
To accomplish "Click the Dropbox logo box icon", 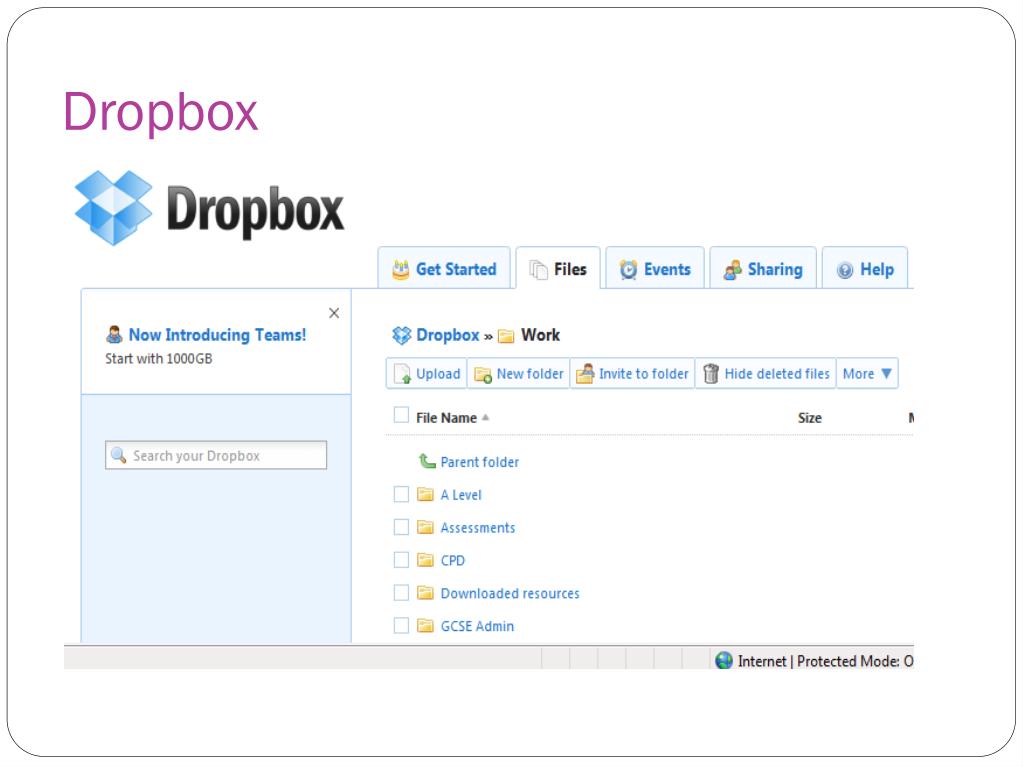I will [114, 207].
